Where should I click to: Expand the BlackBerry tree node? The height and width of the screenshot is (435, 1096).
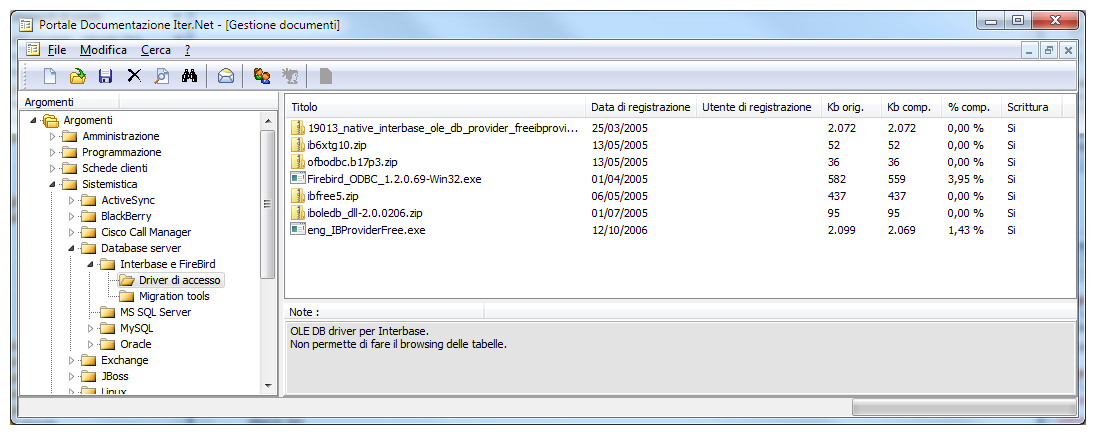point(71,217)
